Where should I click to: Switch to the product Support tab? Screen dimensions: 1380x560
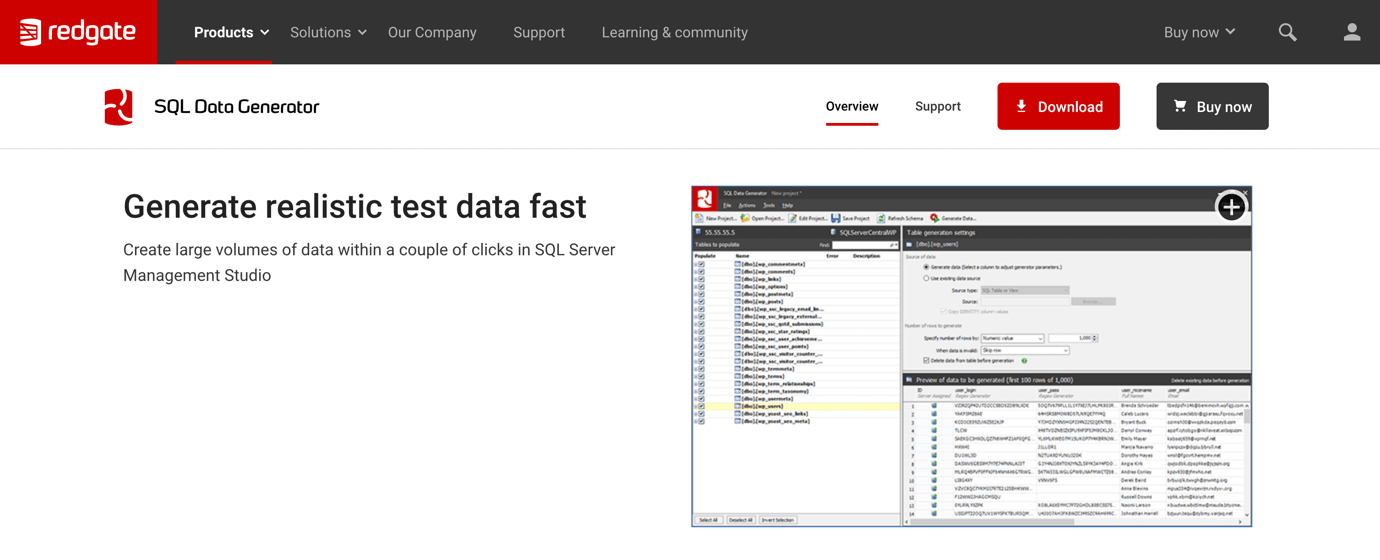click(x=938, y=107)
